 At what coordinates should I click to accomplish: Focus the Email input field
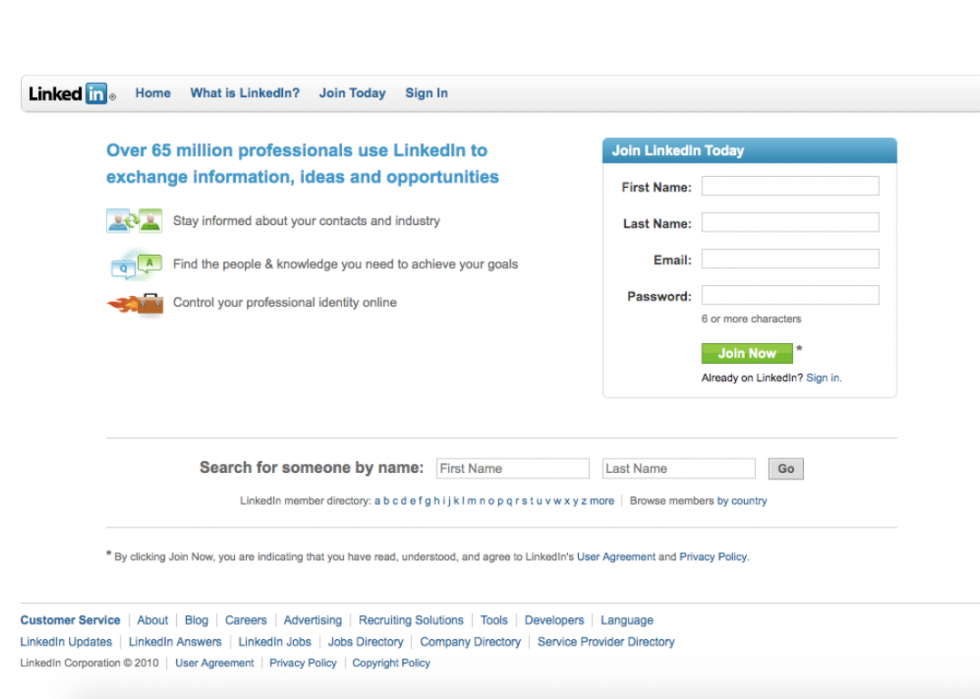coord(790,259)
